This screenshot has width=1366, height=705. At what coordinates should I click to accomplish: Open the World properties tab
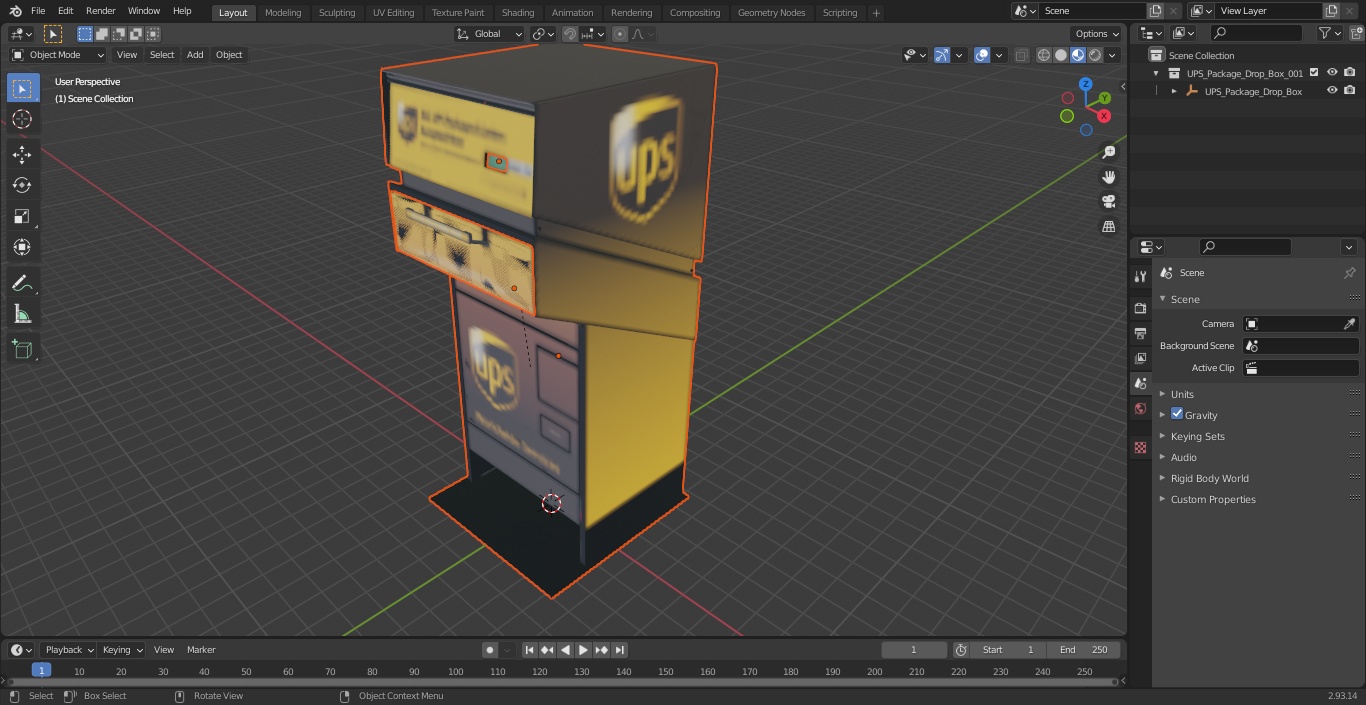[1140, 408]
